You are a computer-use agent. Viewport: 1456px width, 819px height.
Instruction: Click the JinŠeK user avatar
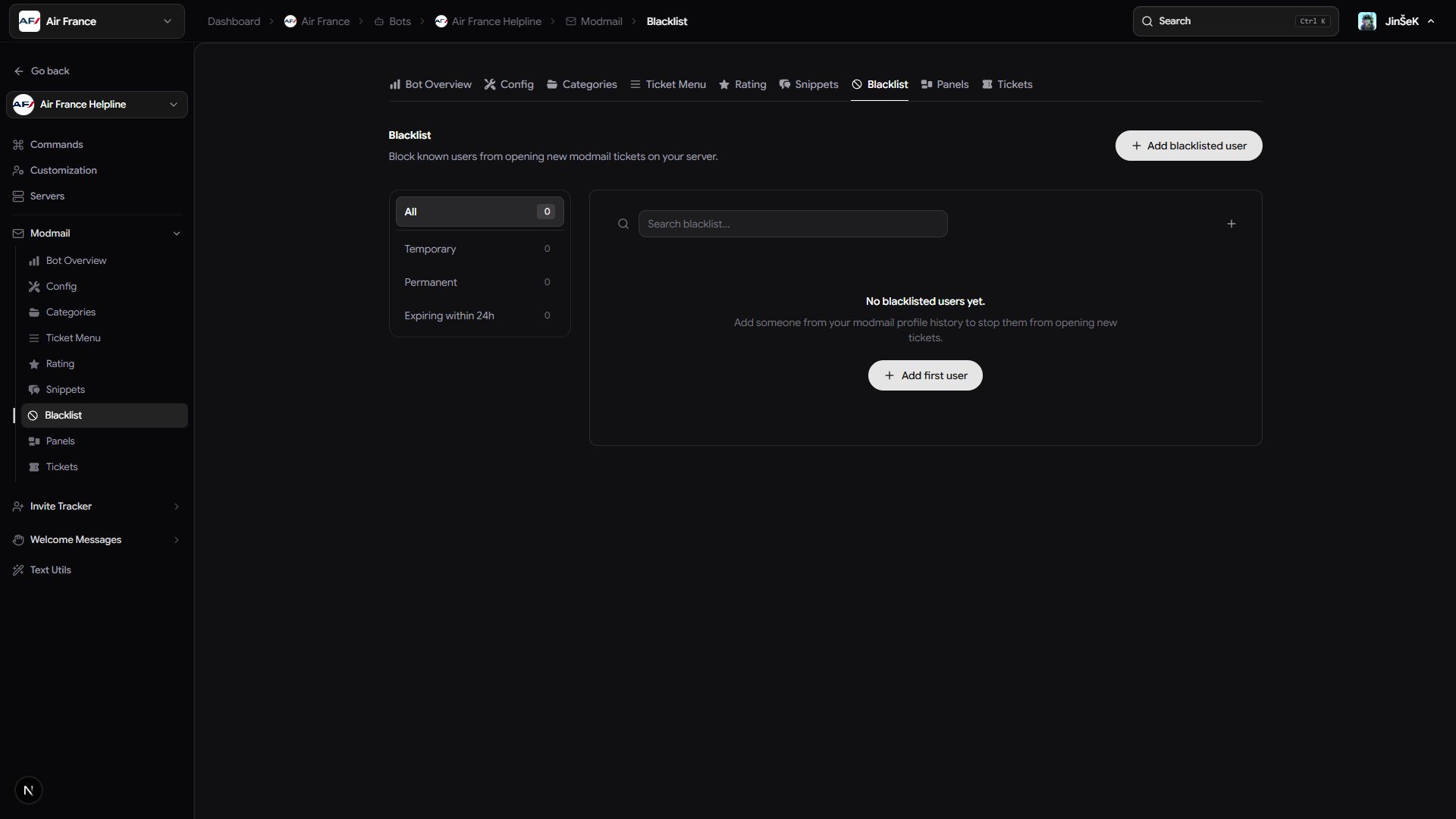click(x=1367, y=21)
